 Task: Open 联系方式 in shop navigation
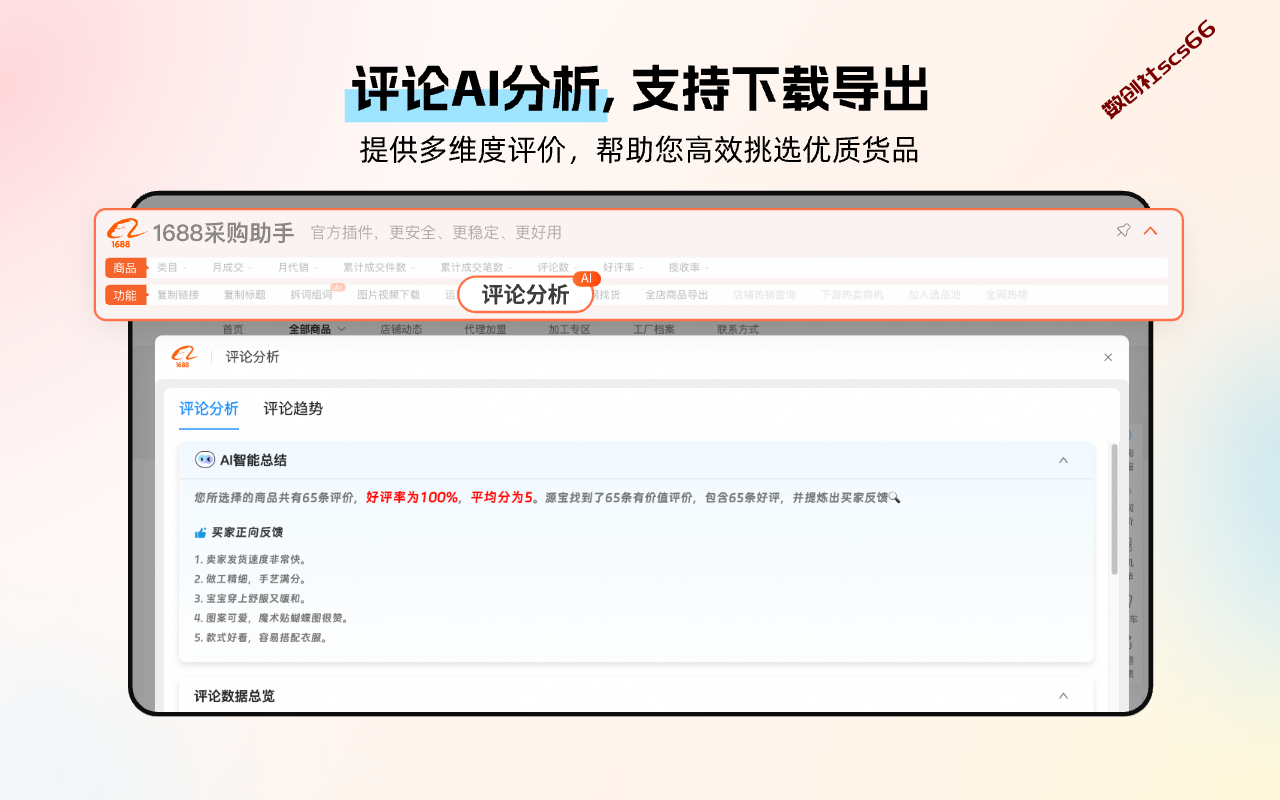click(738, 329)
